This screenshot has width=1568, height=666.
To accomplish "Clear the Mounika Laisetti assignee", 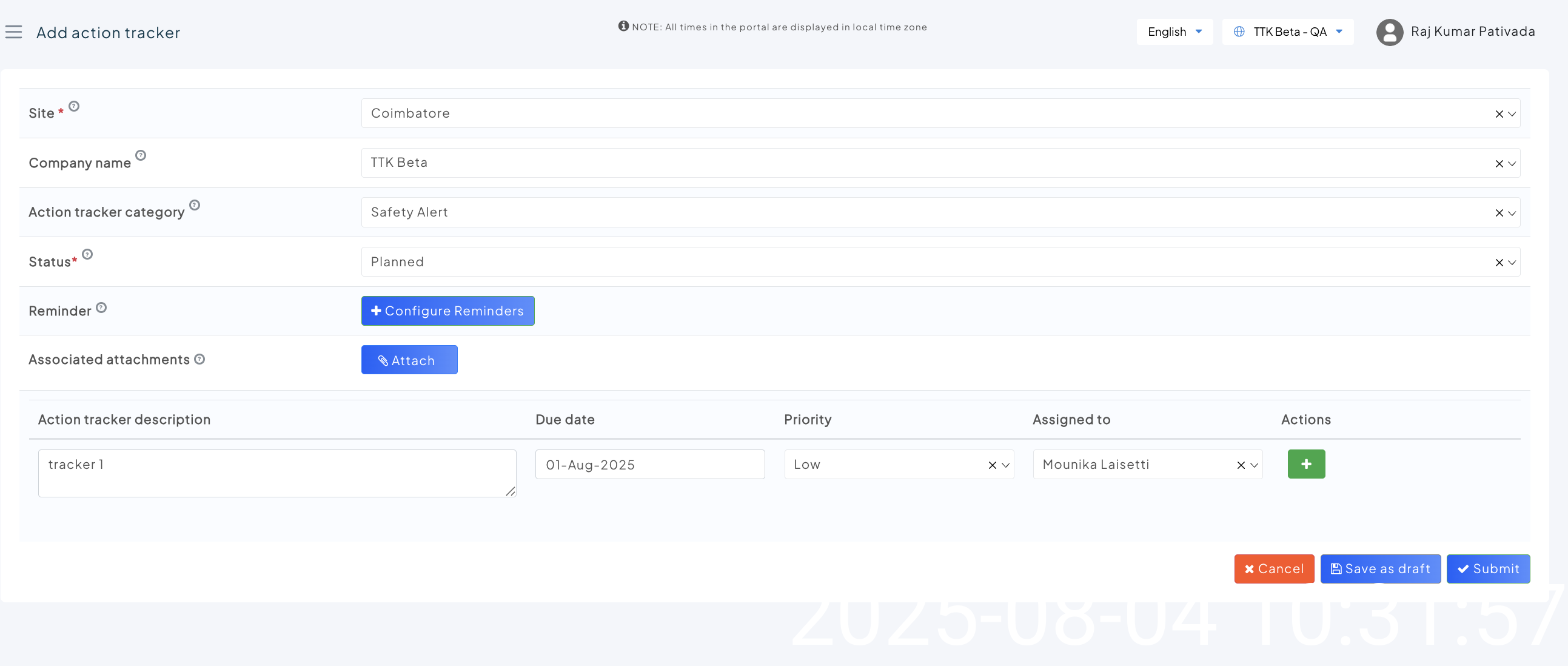I will 1241,465.
